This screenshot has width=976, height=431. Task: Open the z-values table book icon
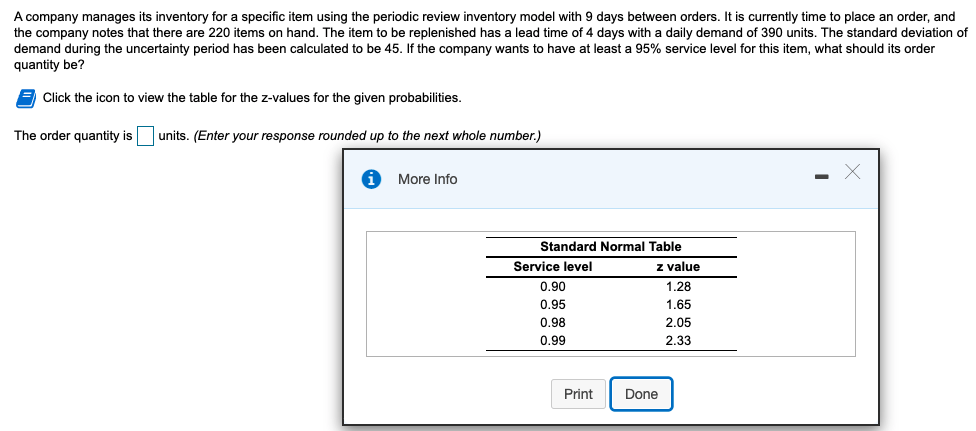(26, 98)
